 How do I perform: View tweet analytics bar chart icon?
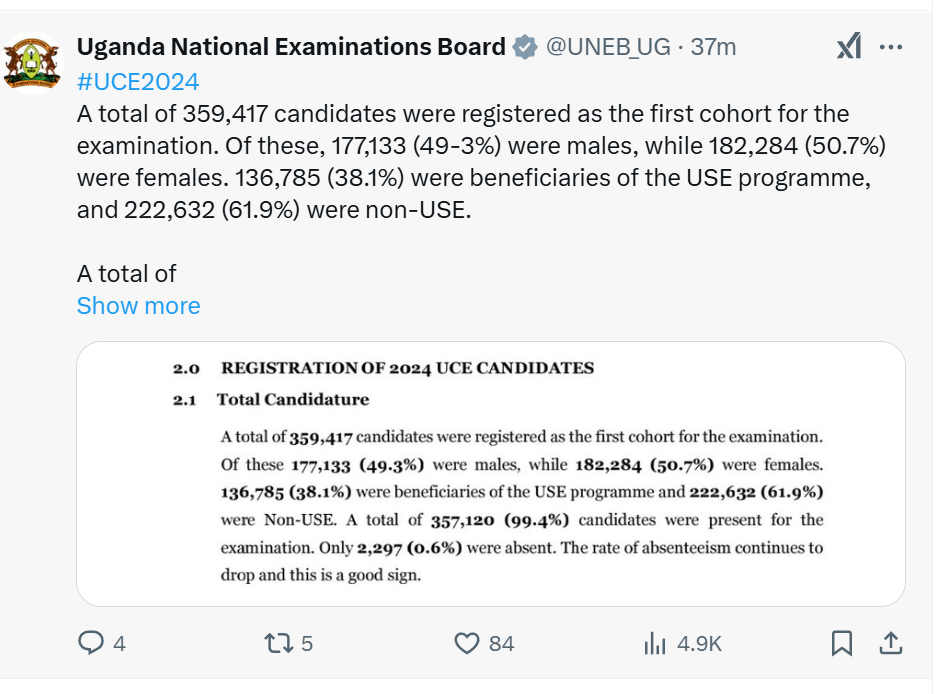[x=654, y=643]
